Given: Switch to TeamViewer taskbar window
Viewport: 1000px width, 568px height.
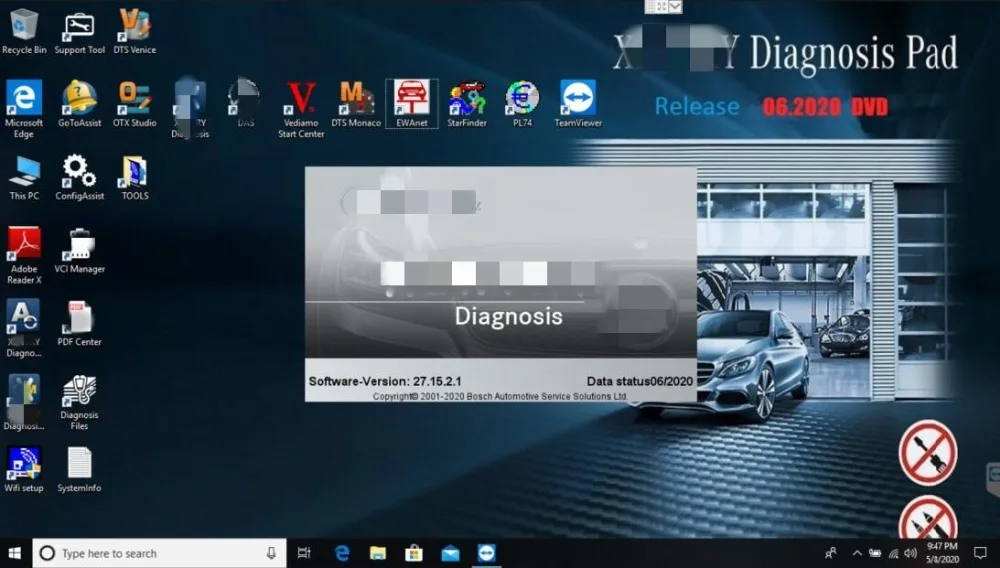Looking at the screenshot, I should 486,553.
